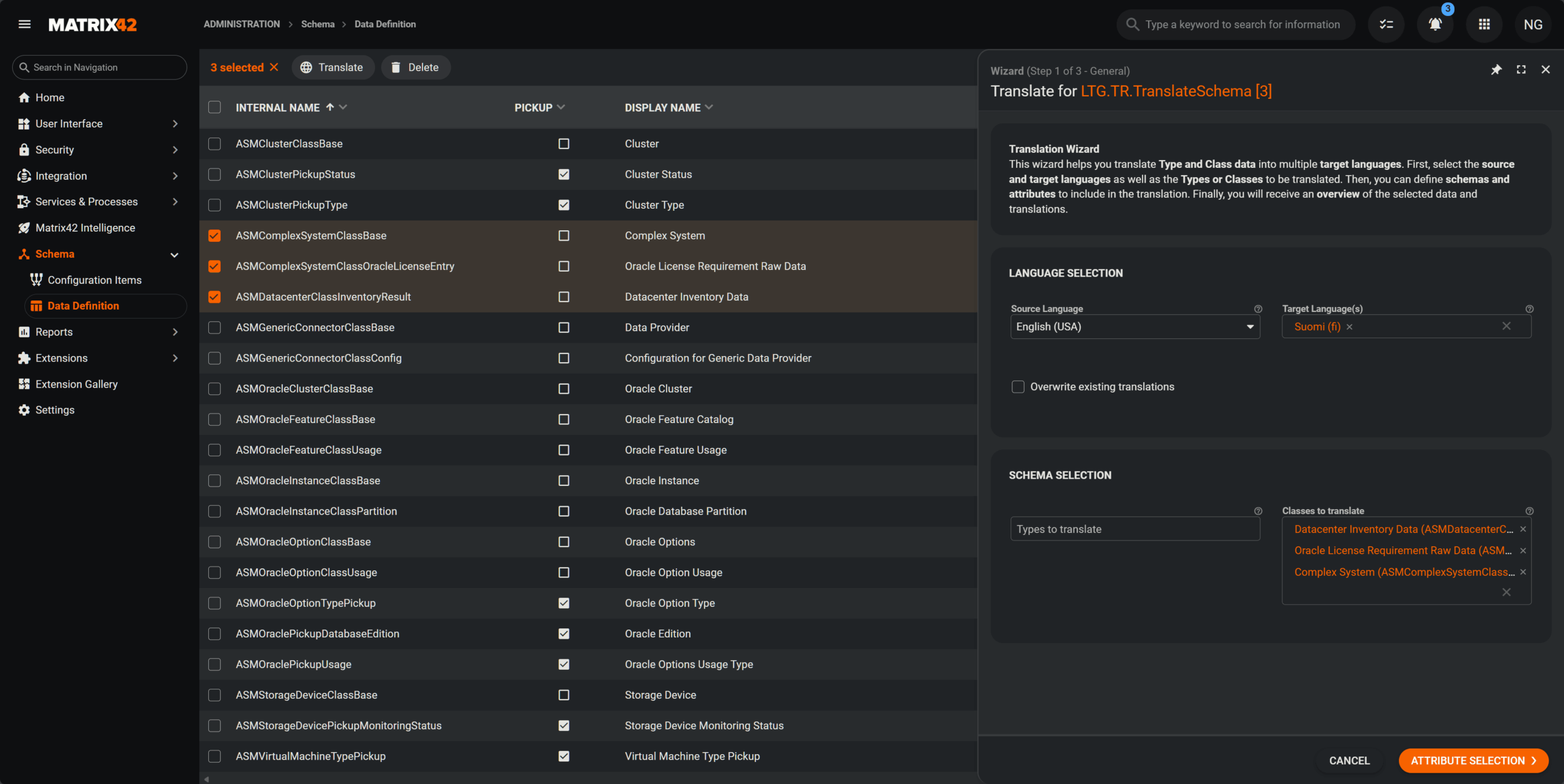This screenshot has width=1564, height=784.
Task: Click the Search in Navigation field
Action: click(100, 67)
